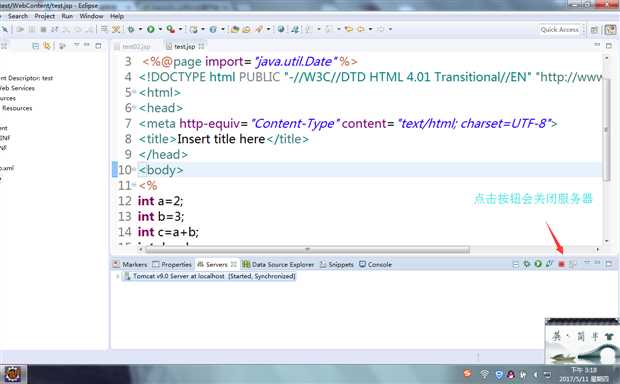Open dropdown arrow next to Debug button
620x384 pixels.
[x=140, y=29]
